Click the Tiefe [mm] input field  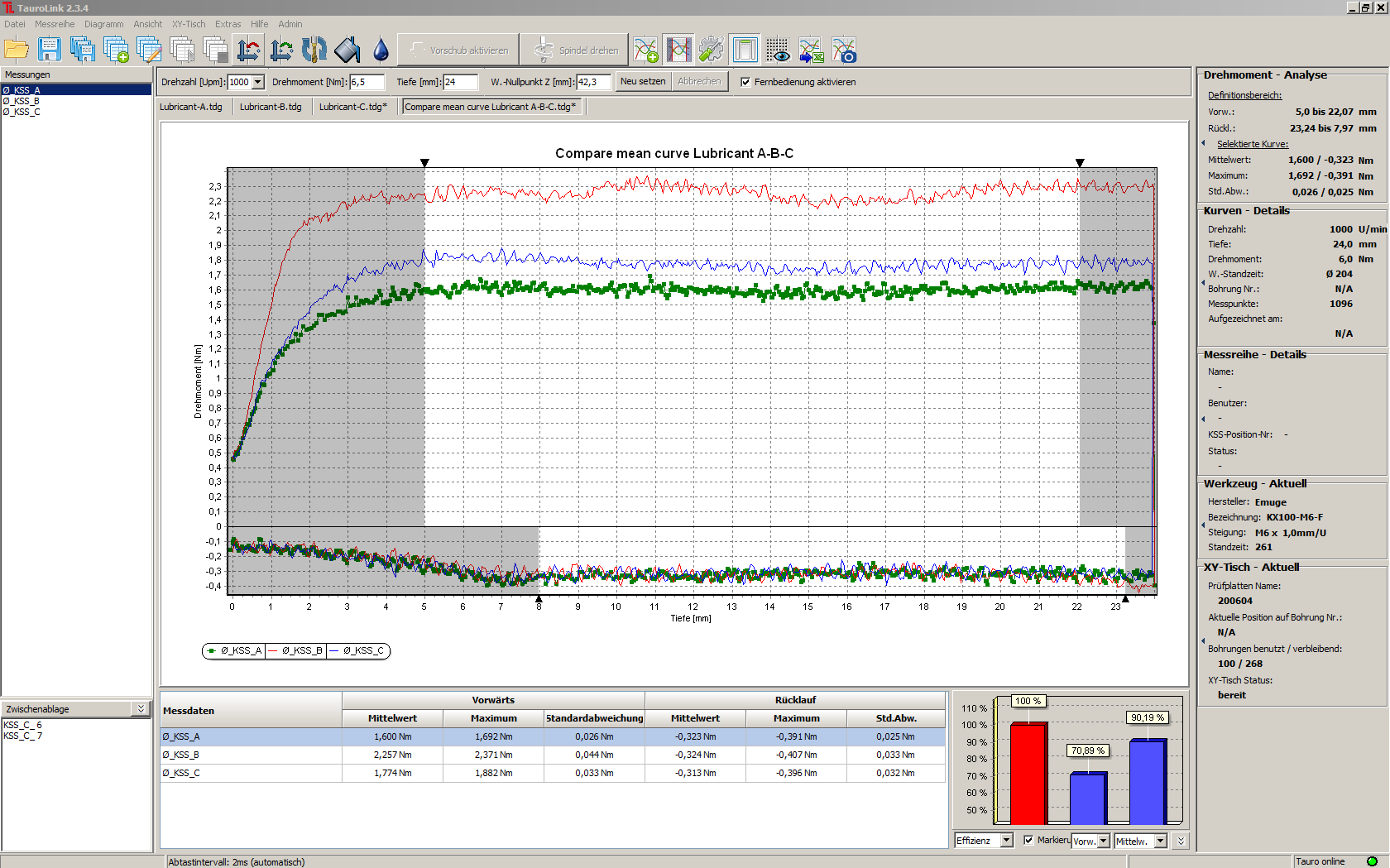click(x=461, y=82)
